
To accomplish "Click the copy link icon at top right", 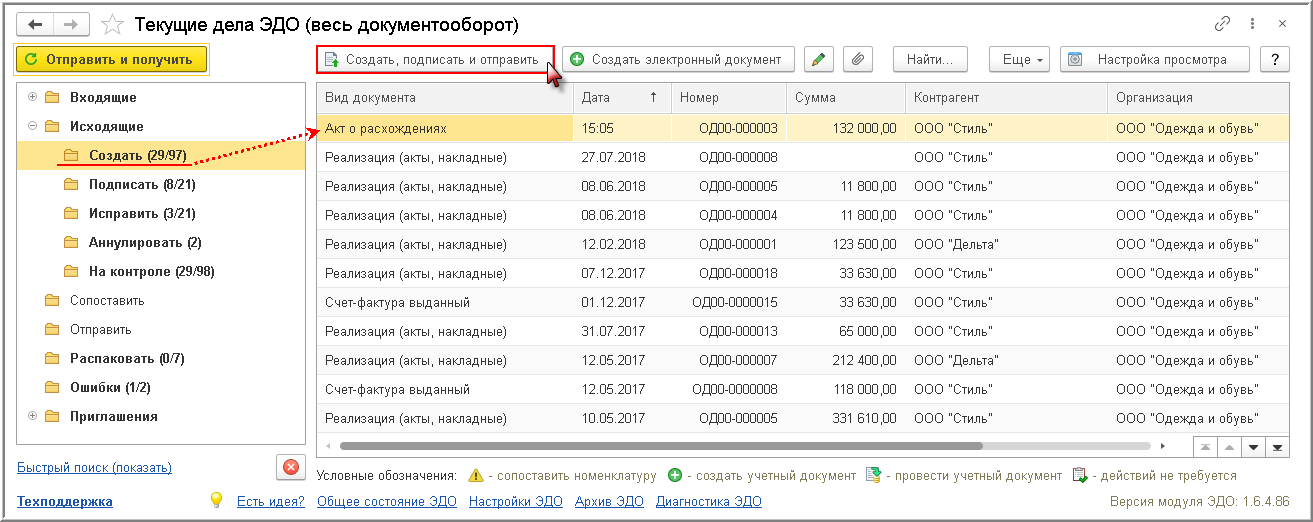I will (x=1223, y=23).
